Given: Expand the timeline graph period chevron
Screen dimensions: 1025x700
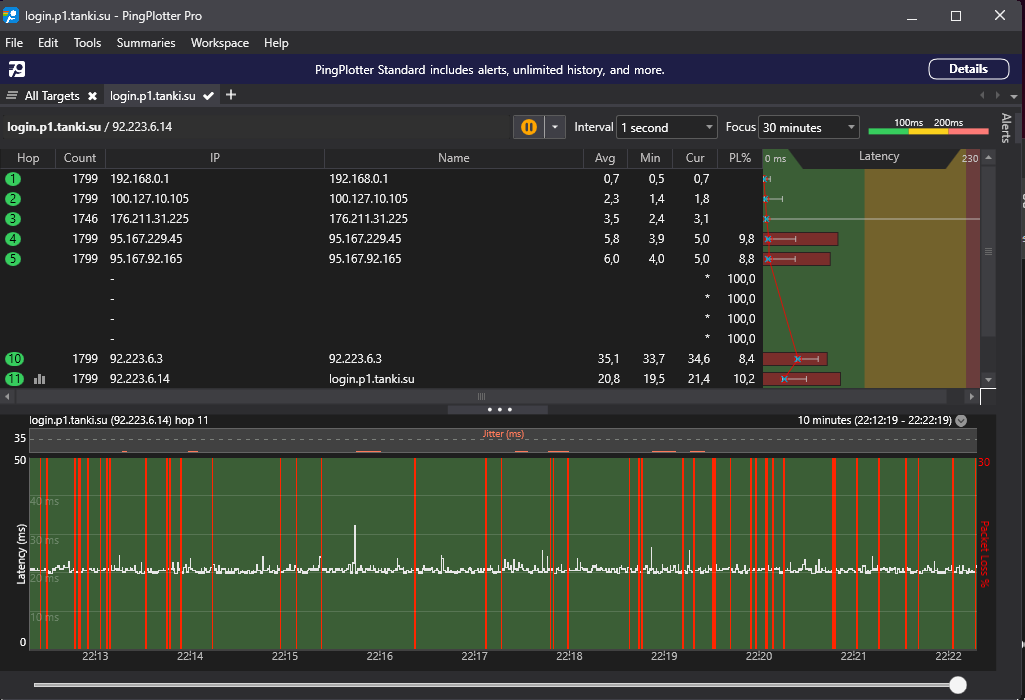Looking at the screenshot, I should (961, 421).
